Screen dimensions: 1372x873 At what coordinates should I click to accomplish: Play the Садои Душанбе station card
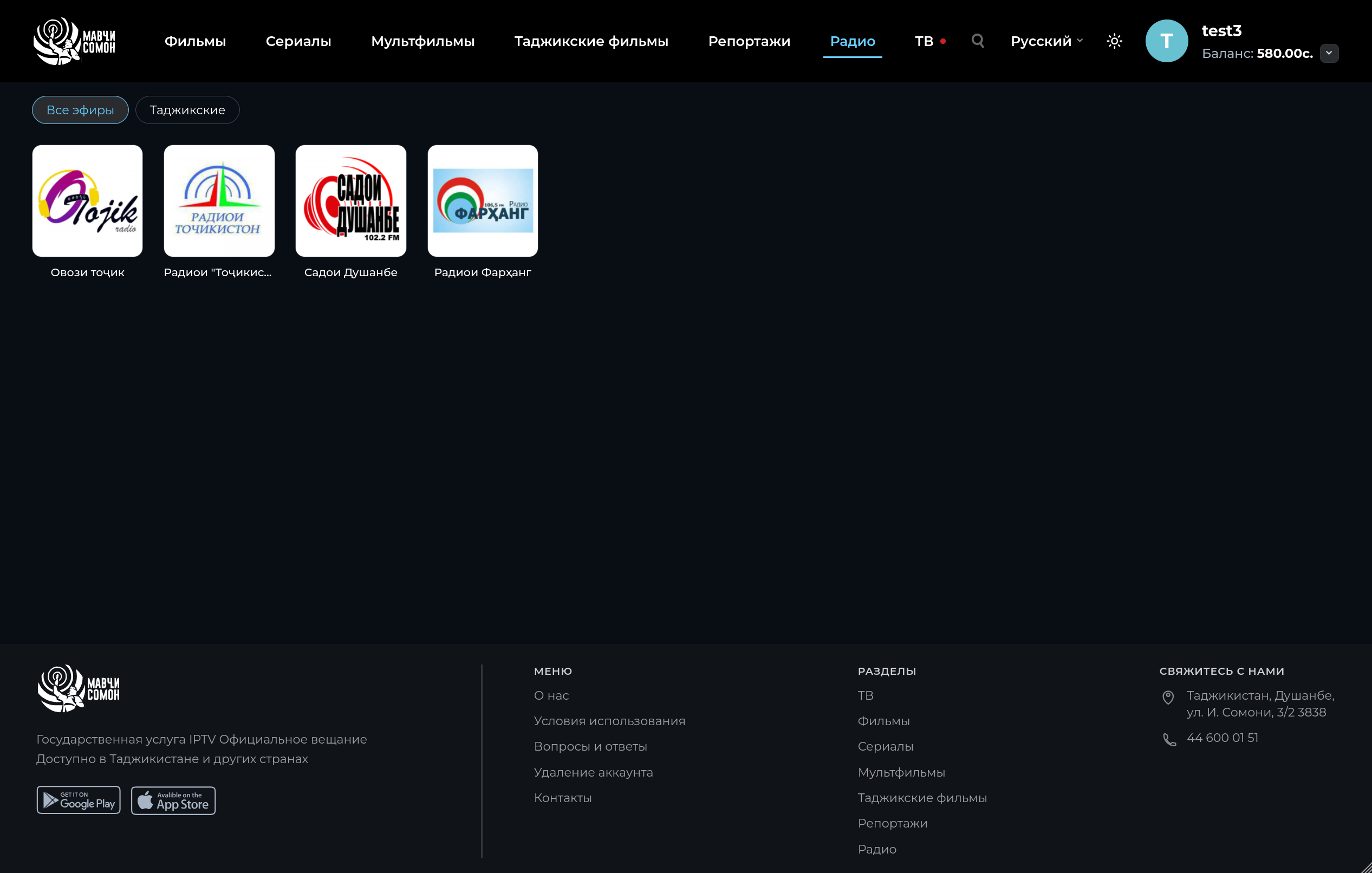click(351, 200)
